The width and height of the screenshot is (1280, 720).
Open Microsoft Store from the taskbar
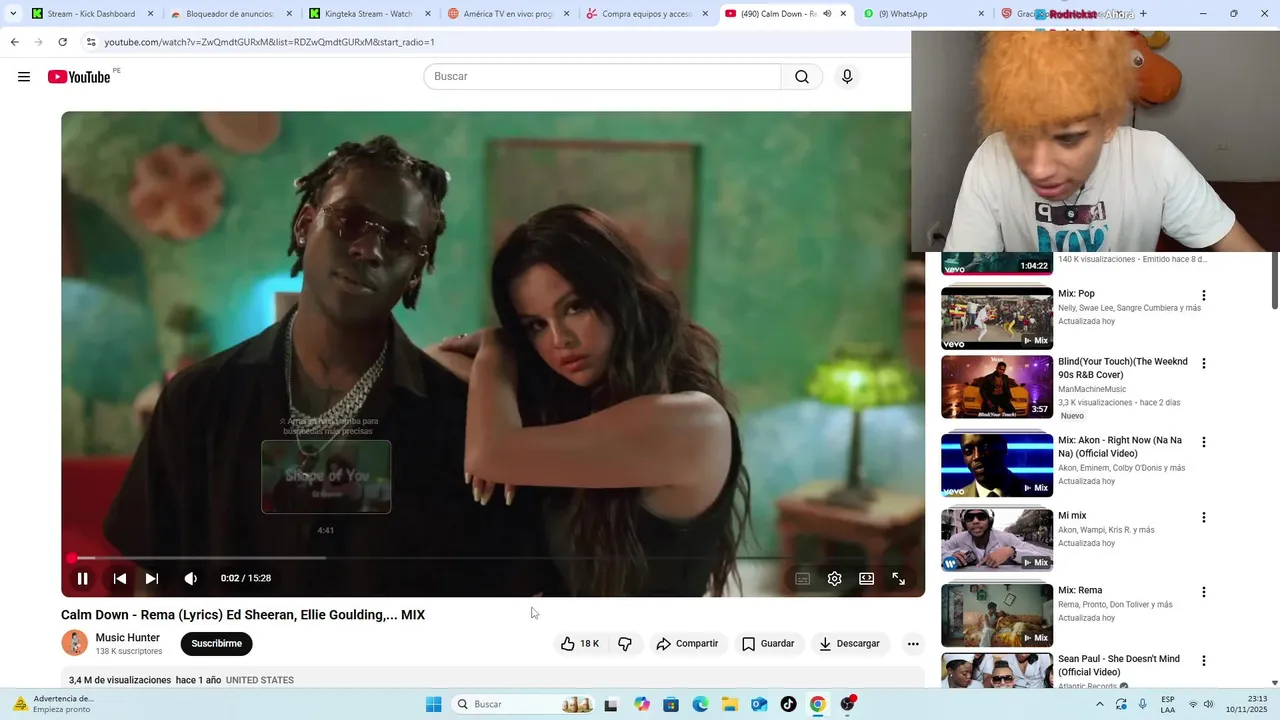(671, 704)
